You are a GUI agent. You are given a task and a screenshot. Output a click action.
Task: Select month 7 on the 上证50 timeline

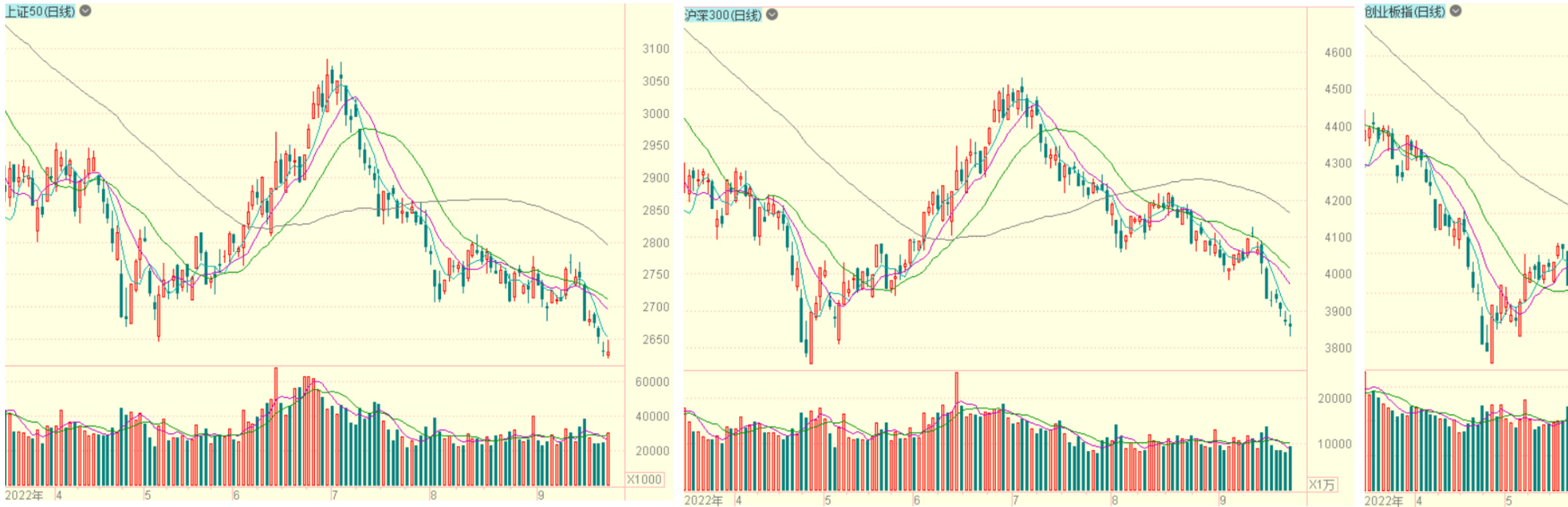point(334,495)
